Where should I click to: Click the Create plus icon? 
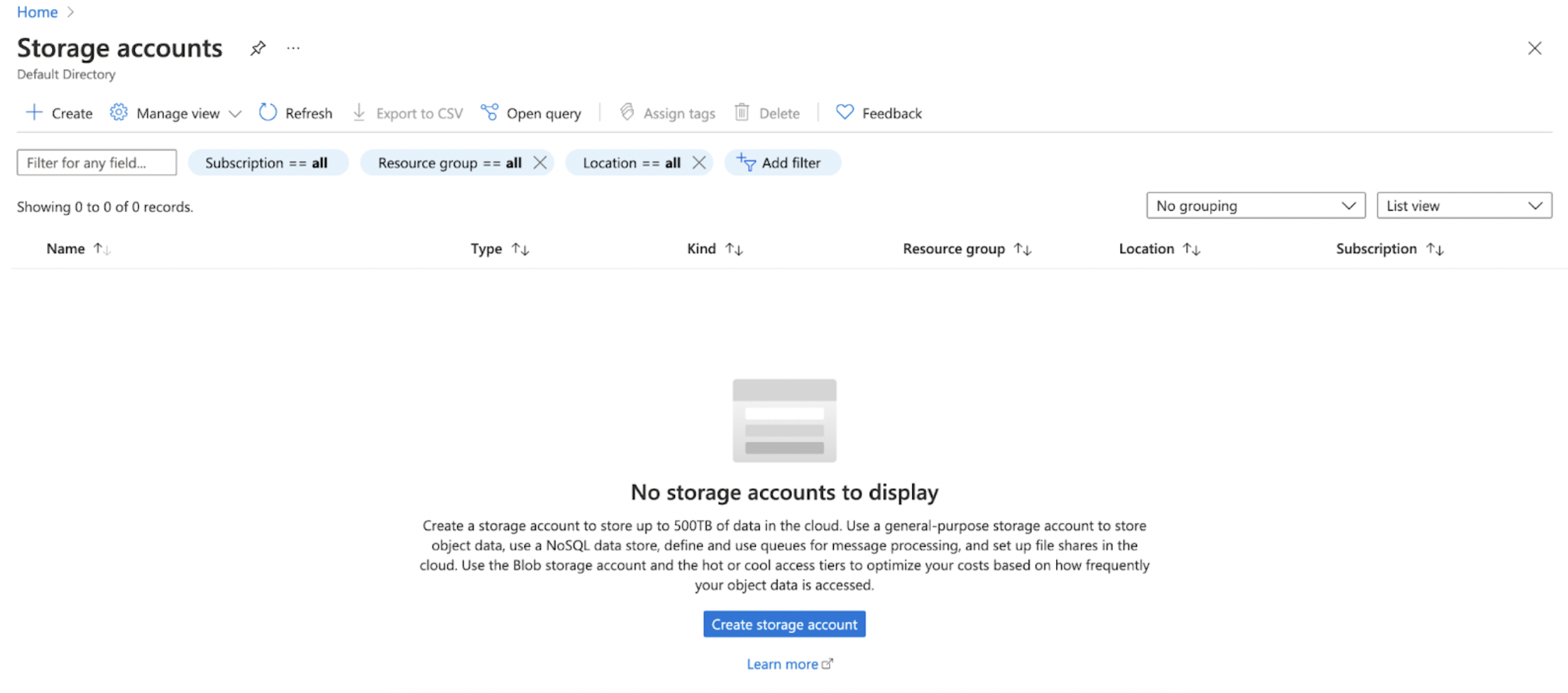click(x=34, y=112)
